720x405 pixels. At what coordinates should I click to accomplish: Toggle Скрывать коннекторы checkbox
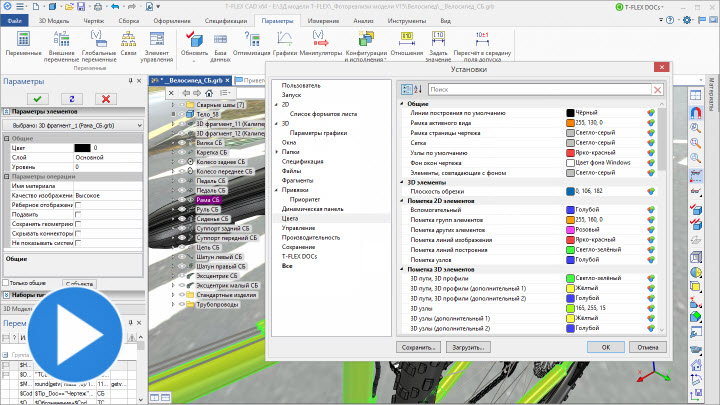point(78,233)
